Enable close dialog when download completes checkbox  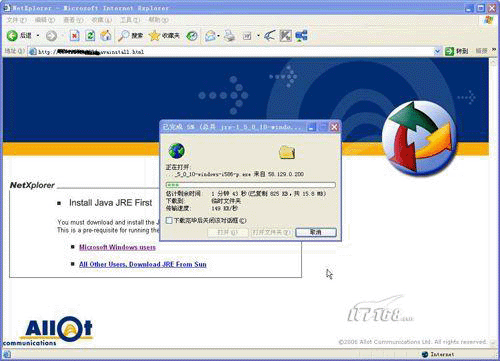point(169,221)
